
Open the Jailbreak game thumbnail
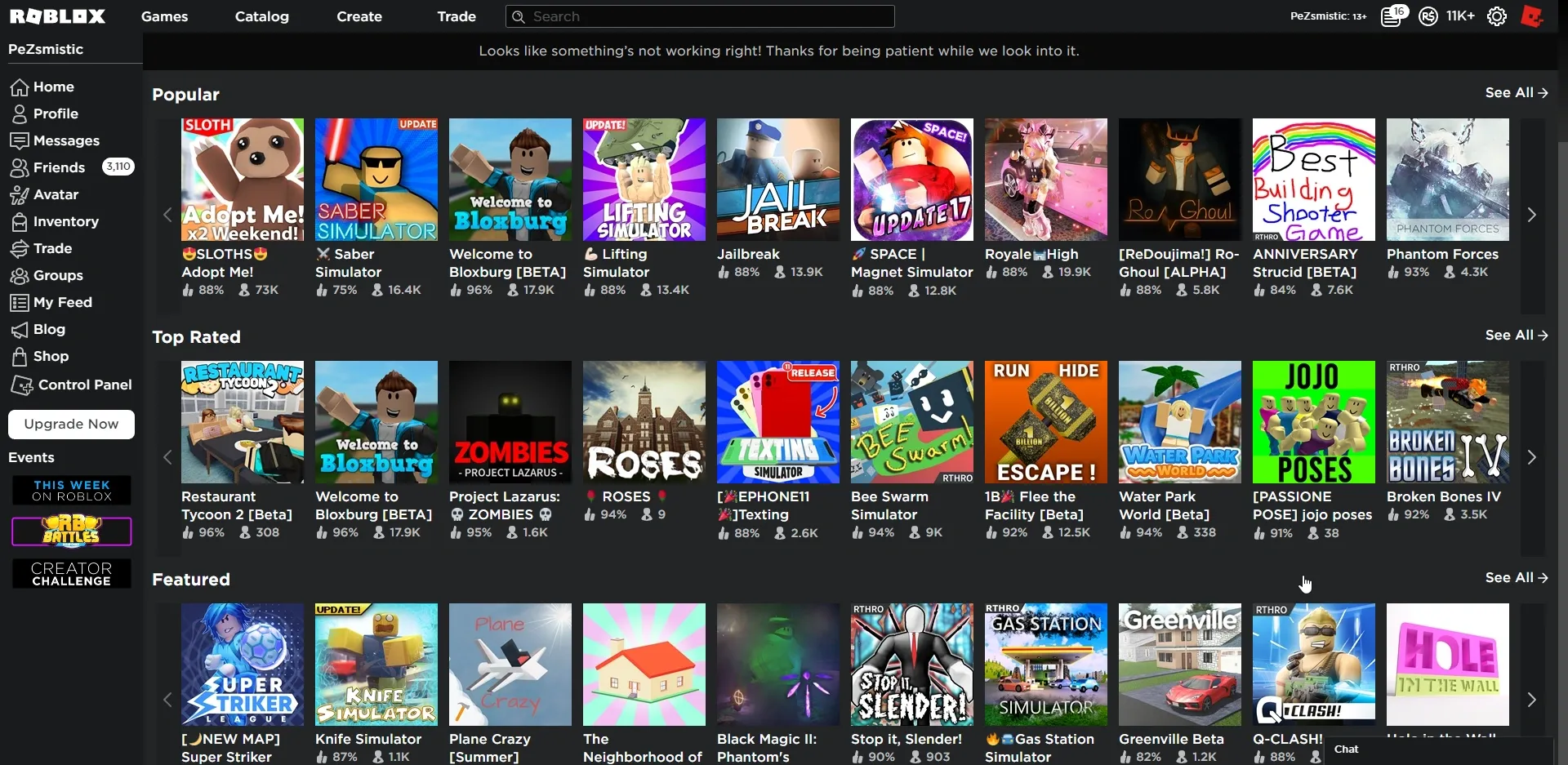[778, 180]
